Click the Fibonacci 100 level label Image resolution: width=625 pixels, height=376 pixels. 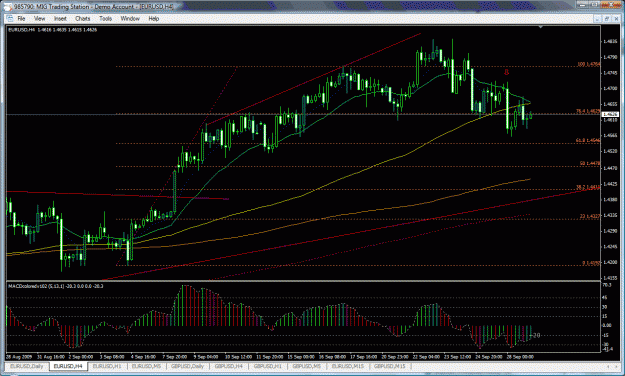(589, 64)
